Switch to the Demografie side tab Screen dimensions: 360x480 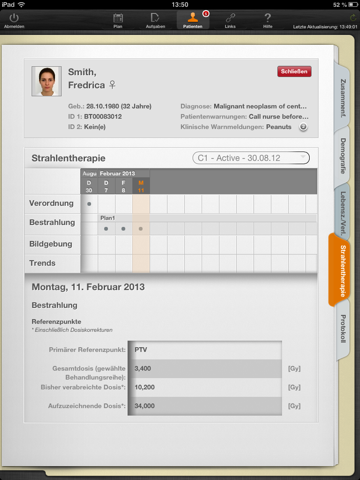[343, 156]
